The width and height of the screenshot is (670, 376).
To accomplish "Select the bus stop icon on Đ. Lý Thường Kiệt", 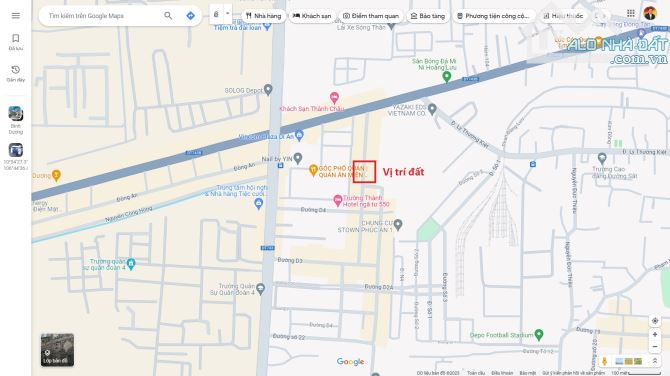I will [532, 164].
